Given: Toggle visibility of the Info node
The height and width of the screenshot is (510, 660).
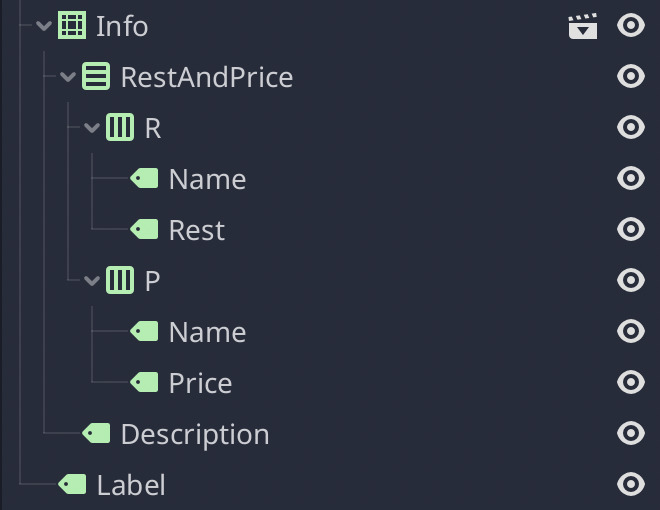Looking at the screenshot, I should [x=631, y=26].
